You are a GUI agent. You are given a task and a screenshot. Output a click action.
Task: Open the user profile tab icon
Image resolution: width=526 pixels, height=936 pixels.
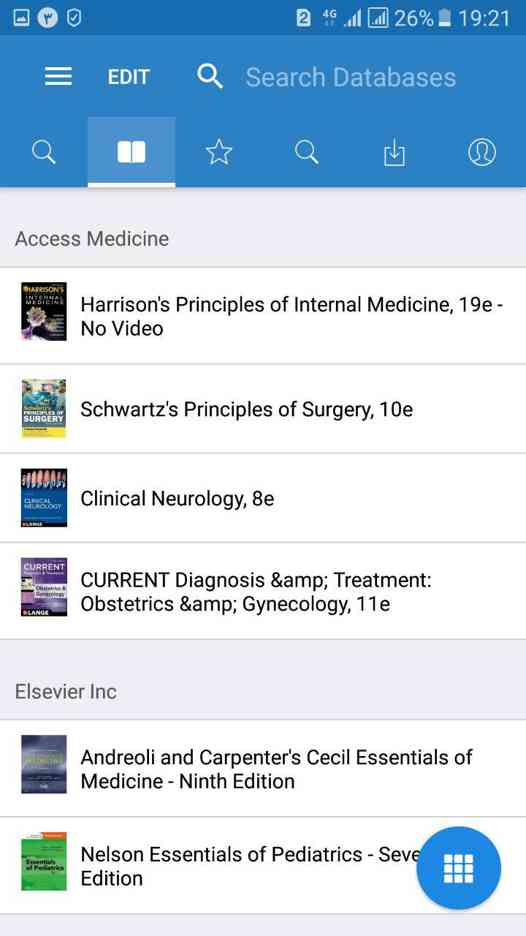[x=482, y=152]
